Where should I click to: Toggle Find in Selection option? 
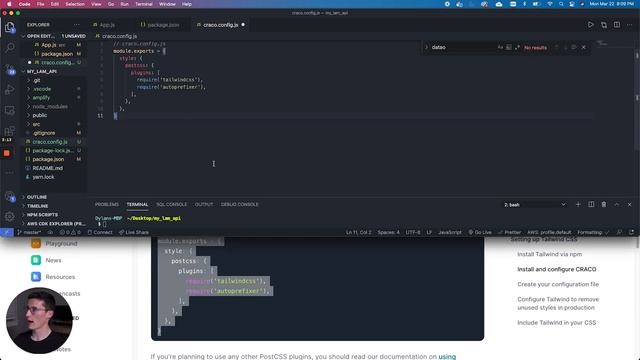[x=574, y=47]
